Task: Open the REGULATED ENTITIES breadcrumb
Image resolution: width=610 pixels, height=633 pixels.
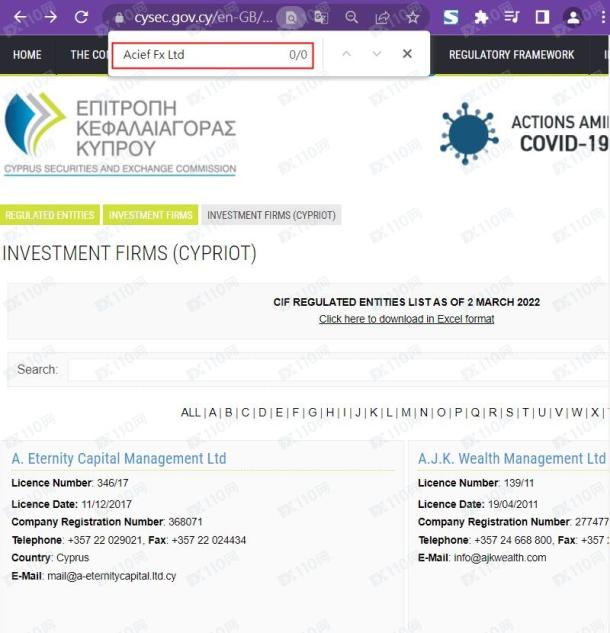Action: point(50,215)
